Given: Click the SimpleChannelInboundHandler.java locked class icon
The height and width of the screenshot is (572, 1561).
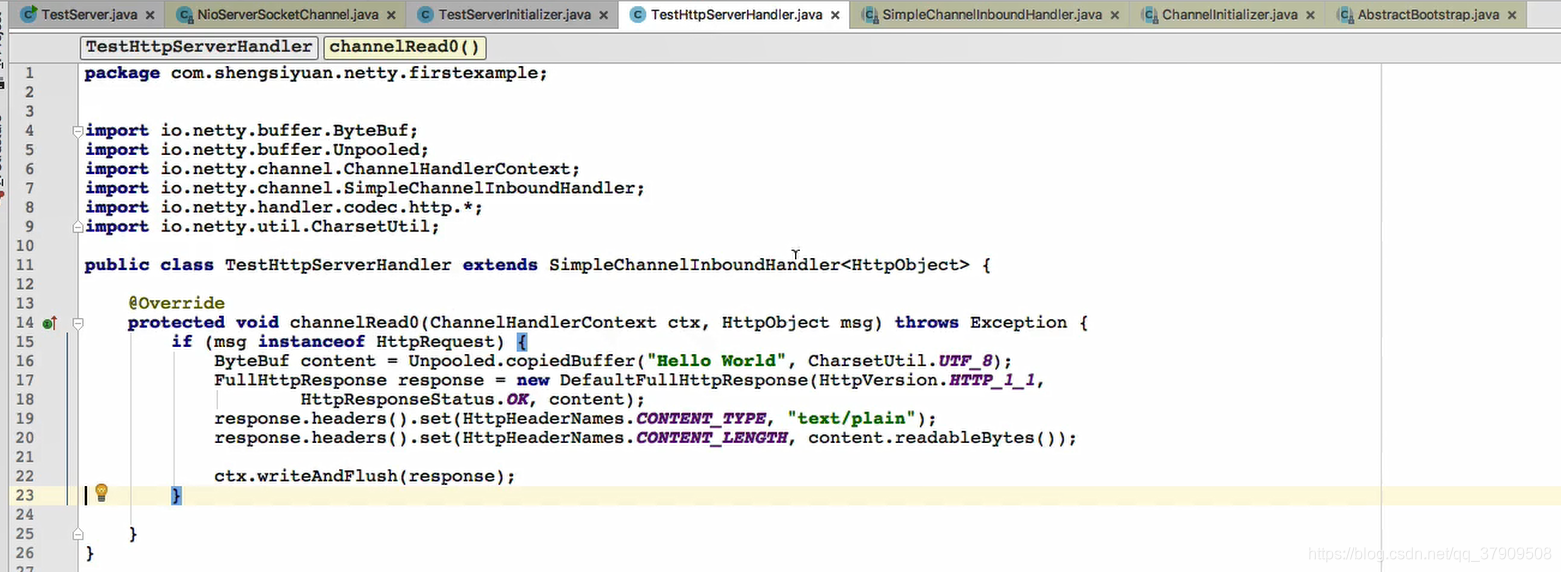Looking at the screenshot, I should point(869,15).
